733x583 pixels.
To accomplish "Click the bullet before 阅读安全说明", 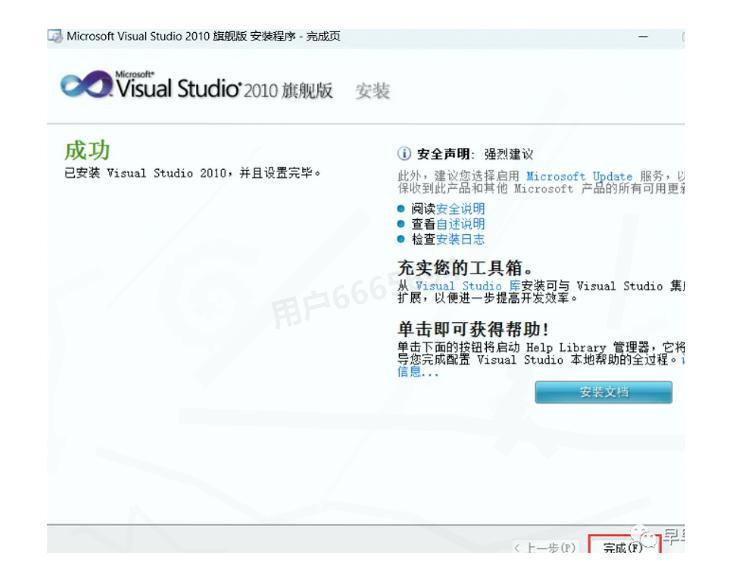I will [x=402, y=210].
